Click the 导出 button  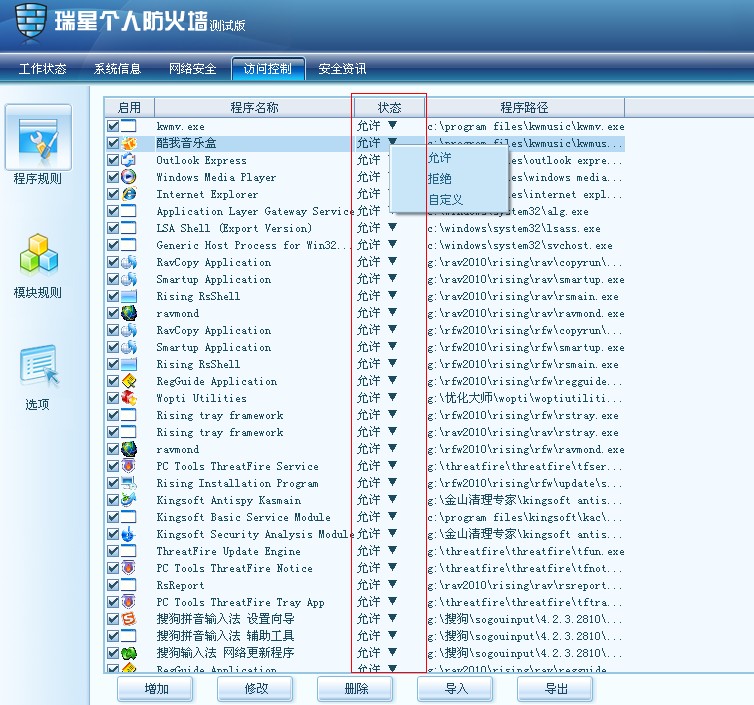click(x=555, y=689)
